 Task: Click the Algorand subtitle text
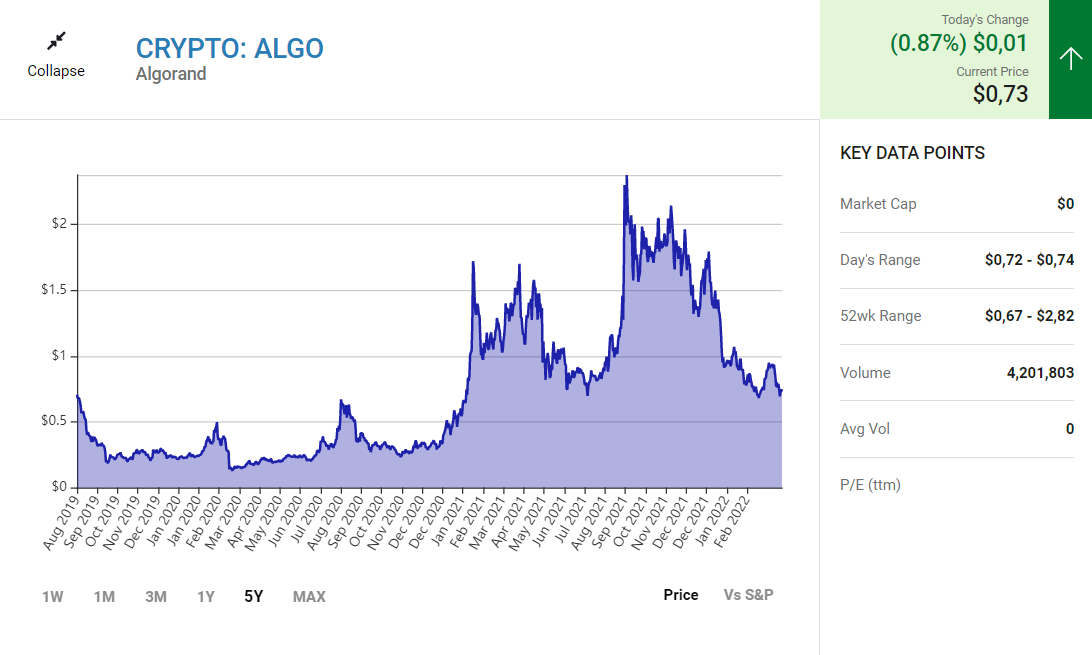(x=171, y=74)
